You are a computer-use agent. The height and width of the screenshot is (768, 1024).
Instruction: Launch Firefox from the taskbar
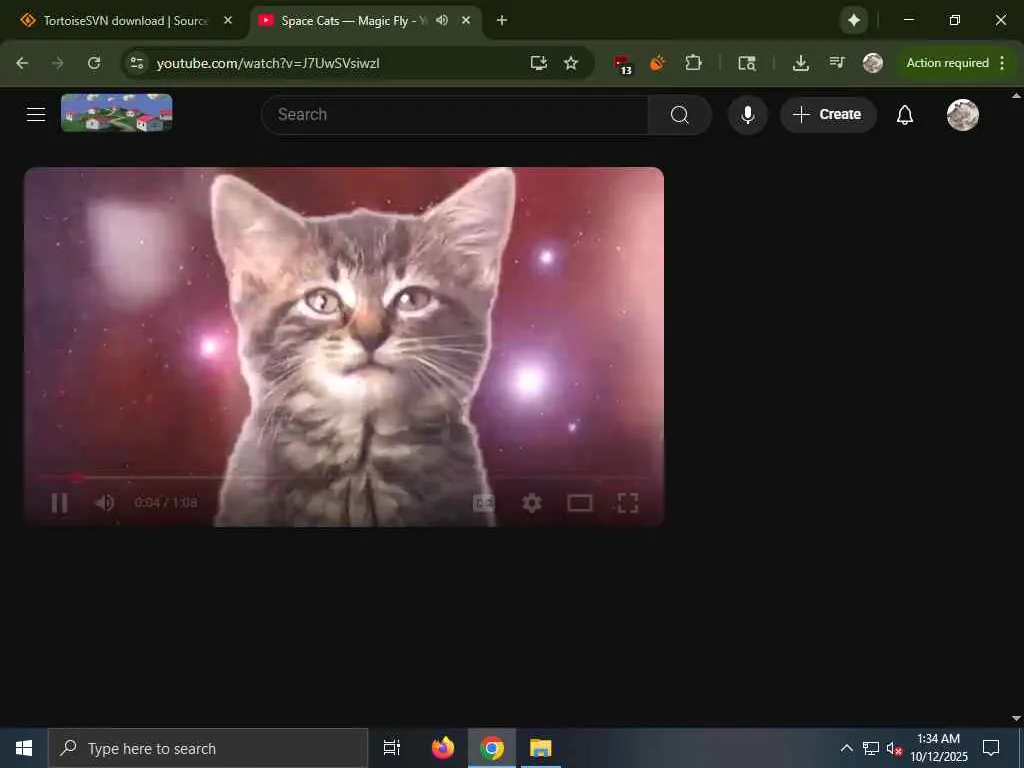443,748
